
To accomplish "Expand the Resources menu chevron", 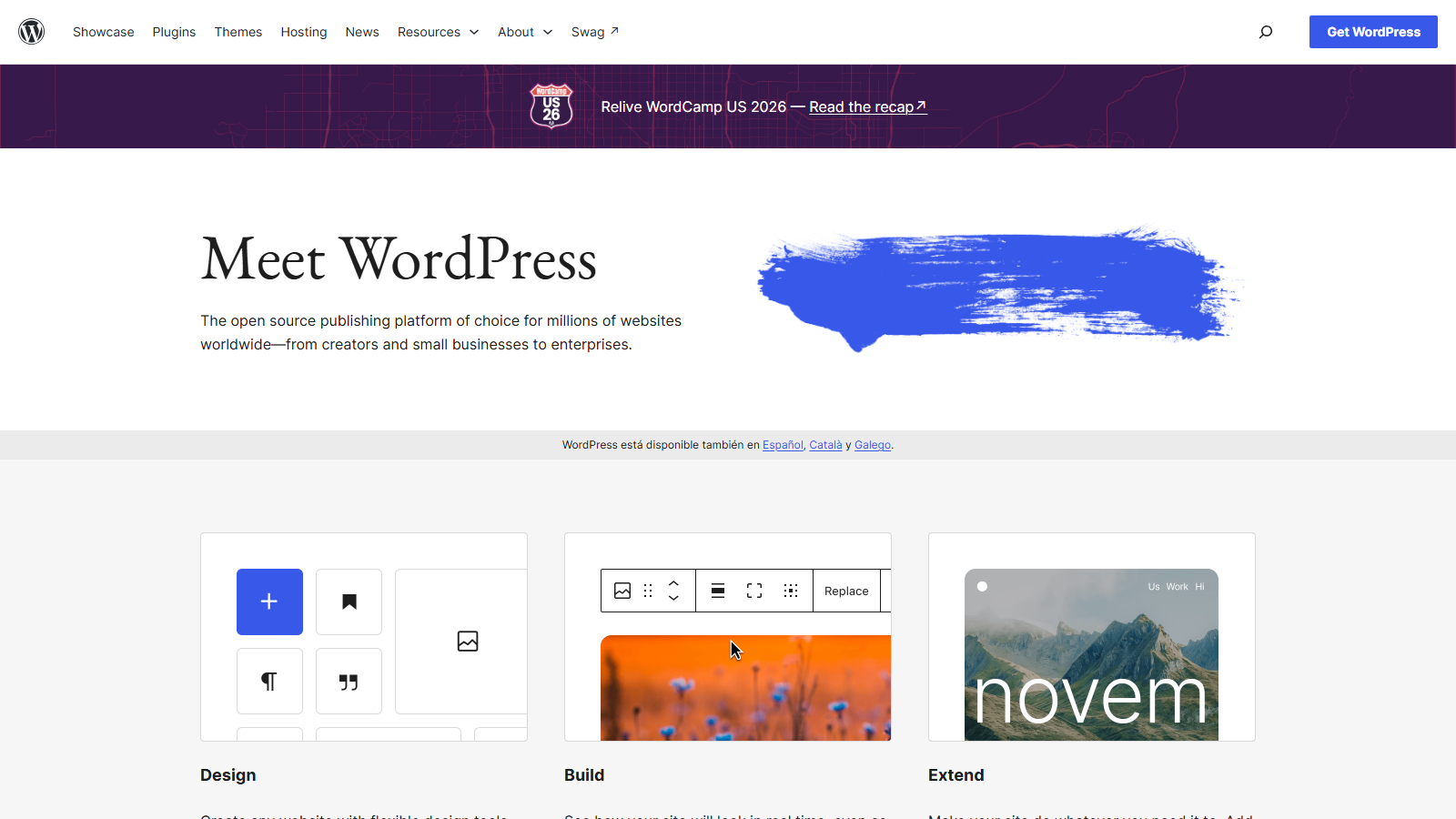I will pyautogui.click(x=474, y=32).
